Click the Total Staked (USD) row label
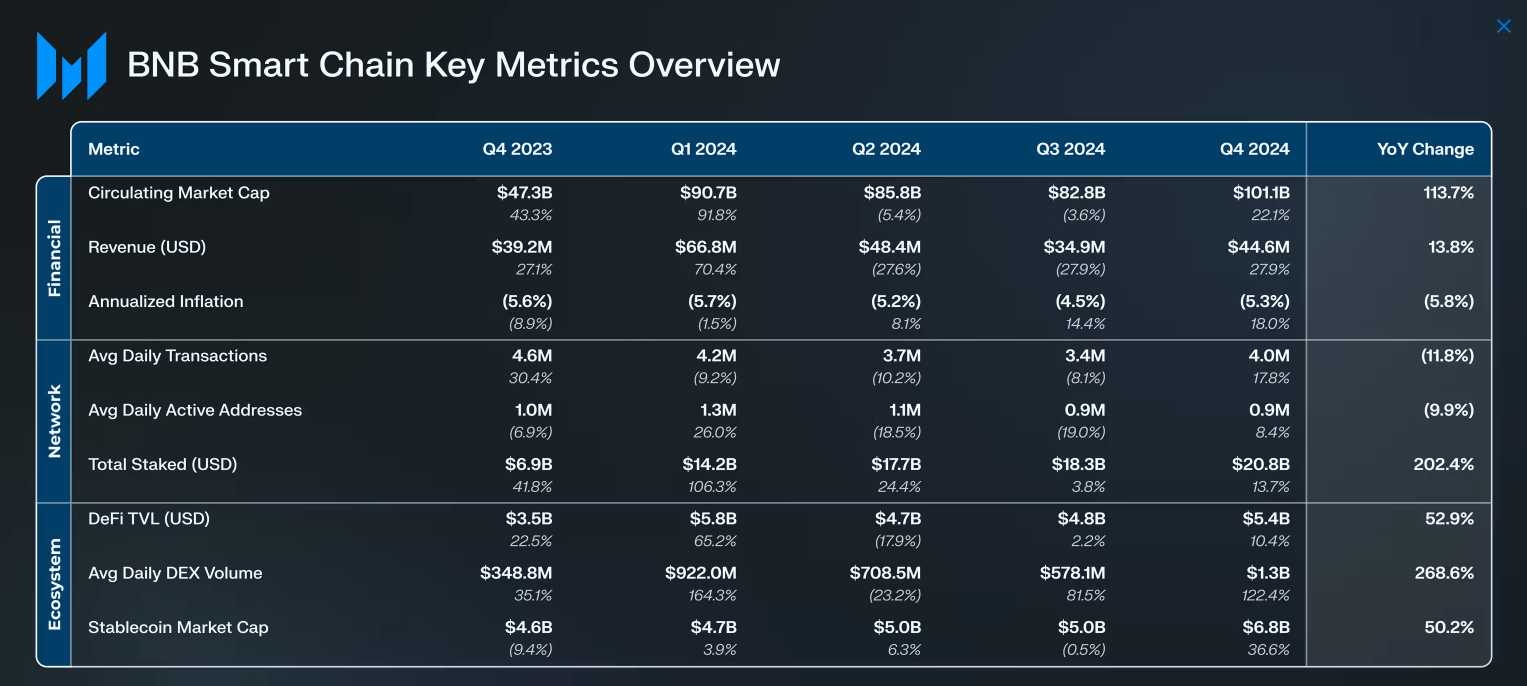This screenshot has width=1527, height=686. point(163,464)
